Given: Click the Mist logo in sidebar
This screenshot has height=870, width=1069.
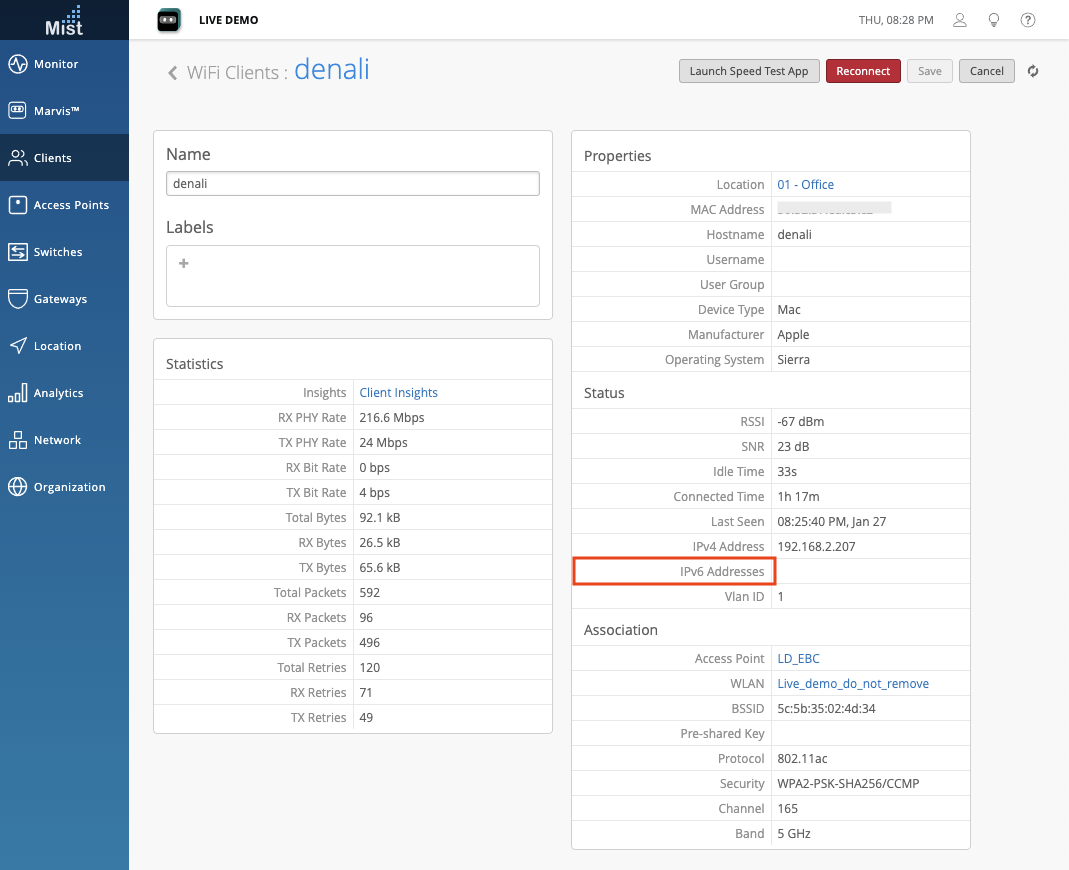Looking at the screenshot, I should pyautogui.click(x=64, y=20).
